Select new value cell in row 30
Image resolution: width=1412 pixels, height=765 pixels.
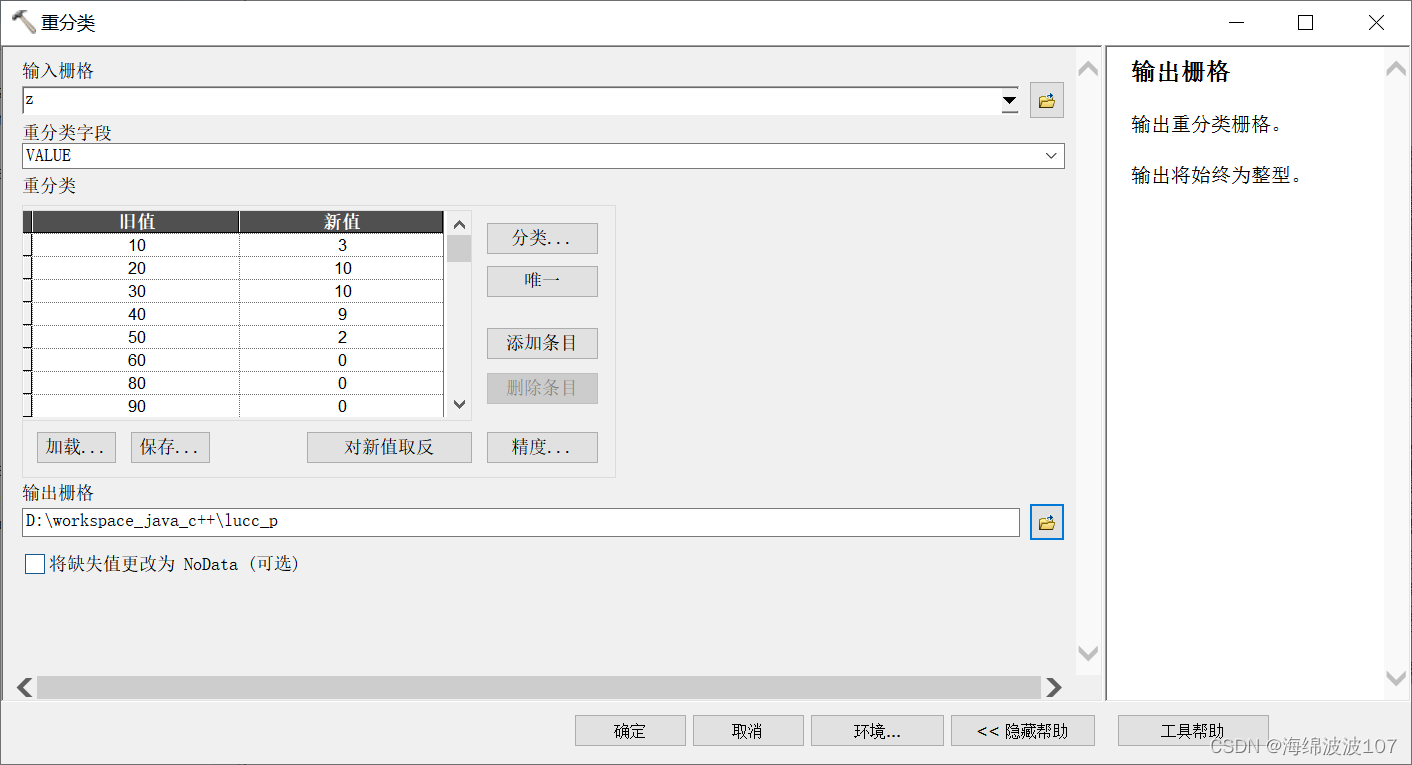[x=342, y=291]
